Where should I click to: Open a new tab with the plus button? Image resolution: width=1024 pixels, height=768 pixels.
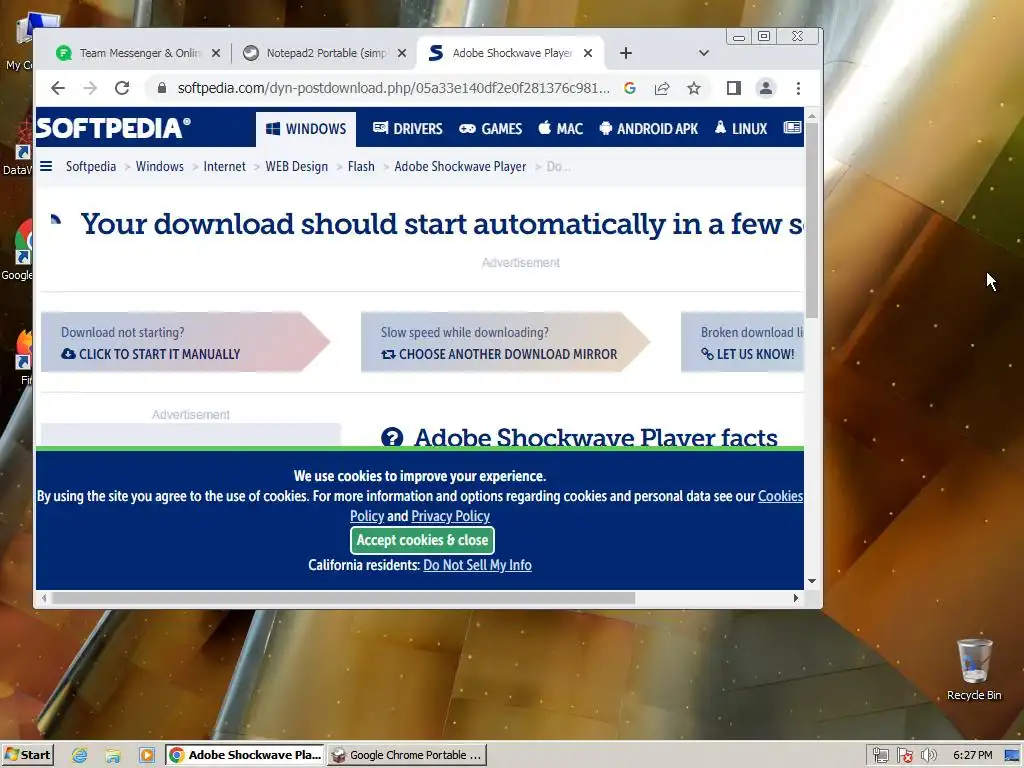tap(626, 54)
